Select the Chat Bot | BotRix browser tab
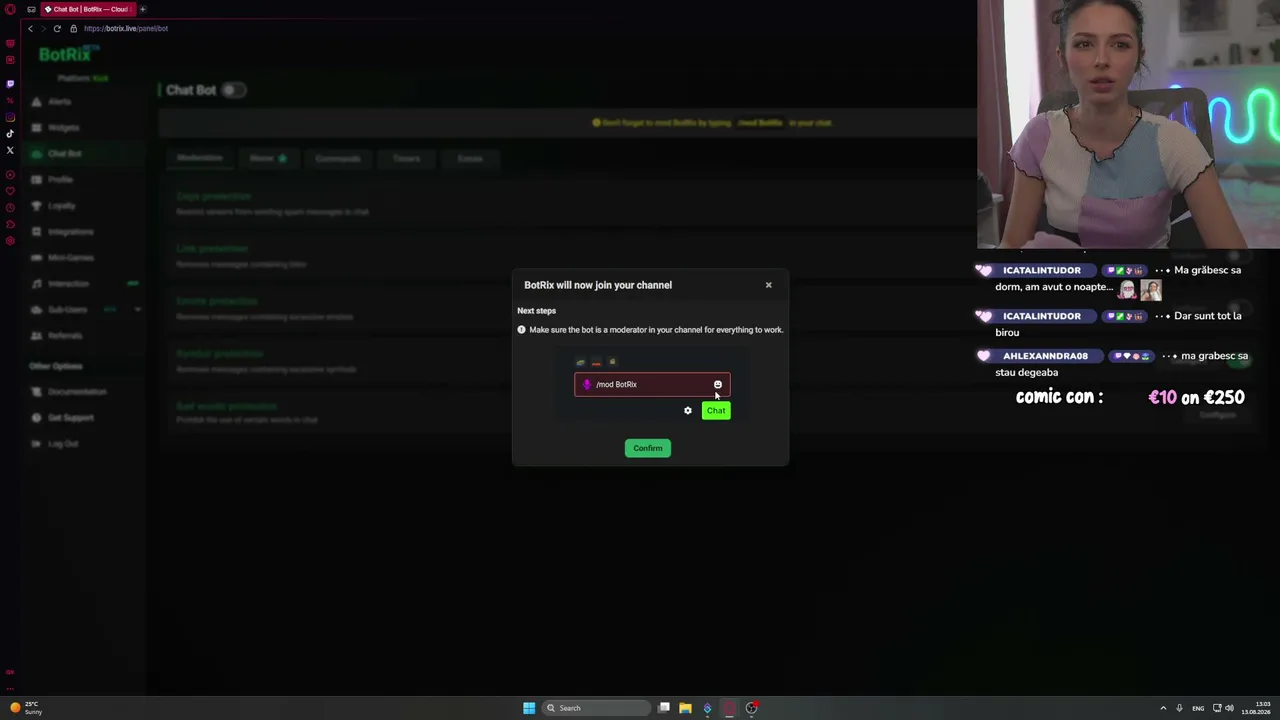Screen dimensions: 1280x720 (x=89, y=9)
